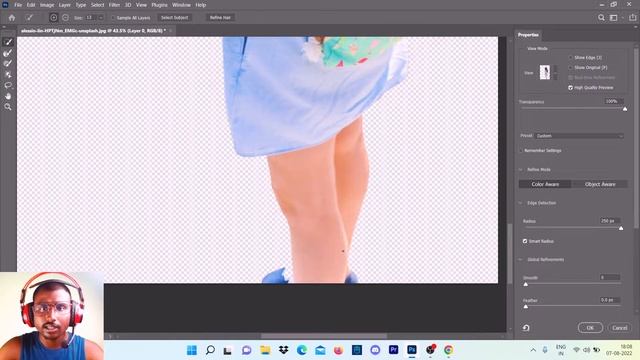Select the Object Selection tool

(8, 75)
